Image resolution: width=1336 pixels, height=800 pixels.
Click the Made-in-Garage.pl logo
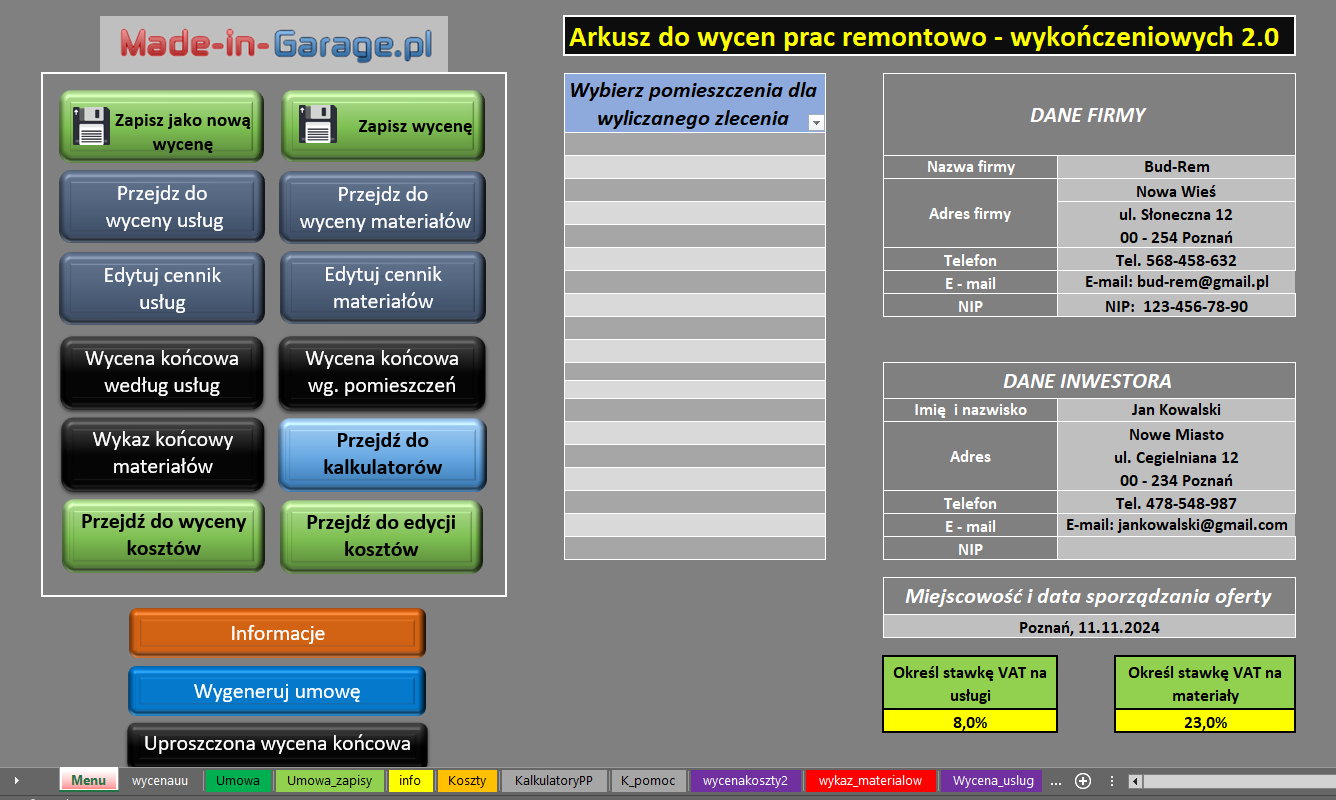pos(274,44)
